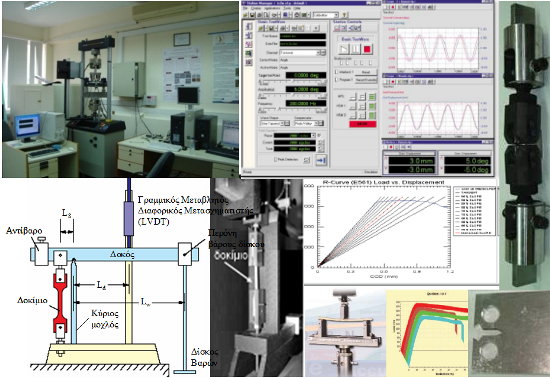Click the red Stop button in Station Controls
Screen dimensions: 550x378
point(367,49)
